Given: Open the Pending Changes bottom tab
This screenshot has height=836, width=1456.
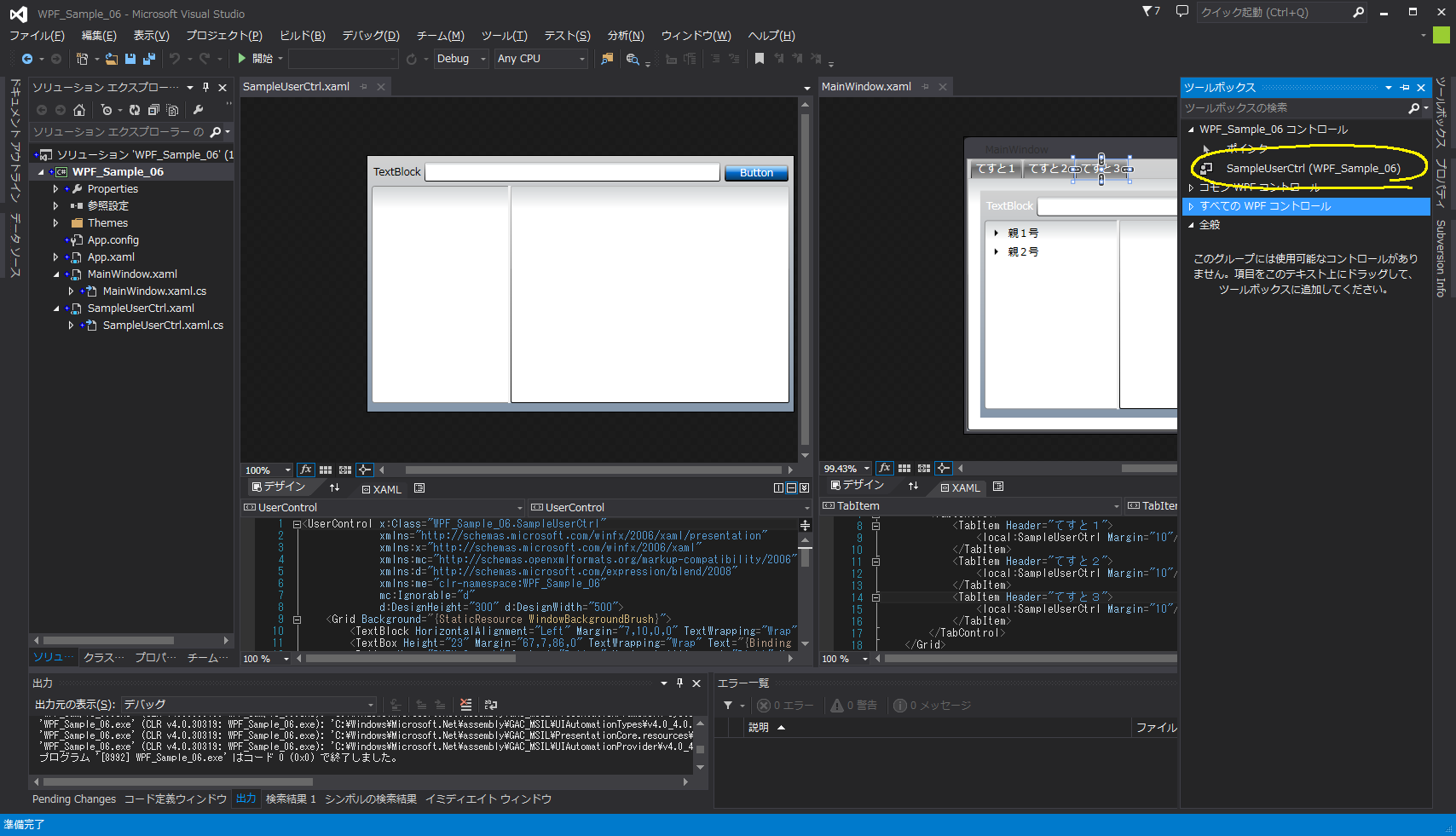Looking at the screenshot, I should click(x=74, y=799).
